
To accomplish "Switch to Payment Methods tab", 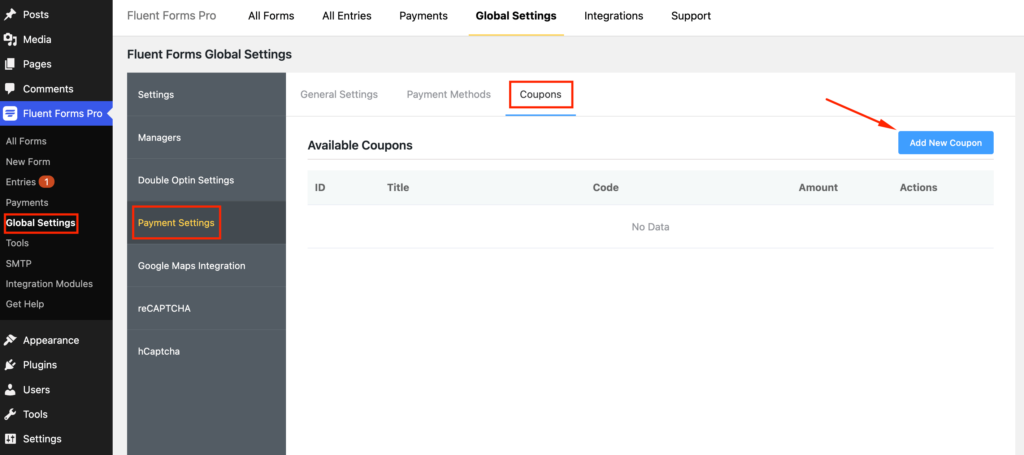I will (x=449, y=95).
